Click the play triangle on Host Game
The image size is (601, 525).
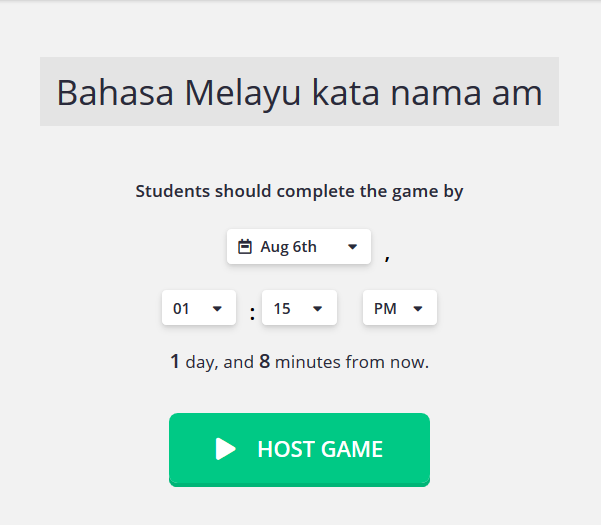[226, 449]
